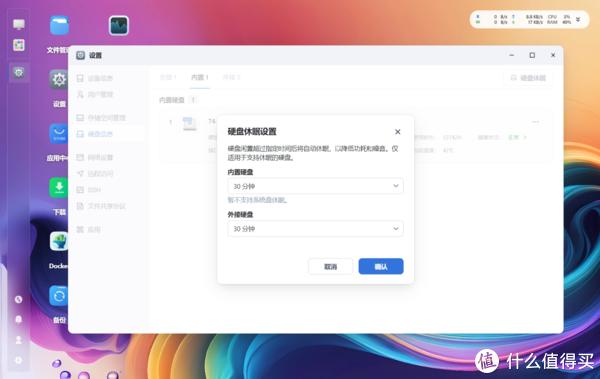Open the Backup app icon
Viewport: 600px width, 379px height.
[59, 296]
